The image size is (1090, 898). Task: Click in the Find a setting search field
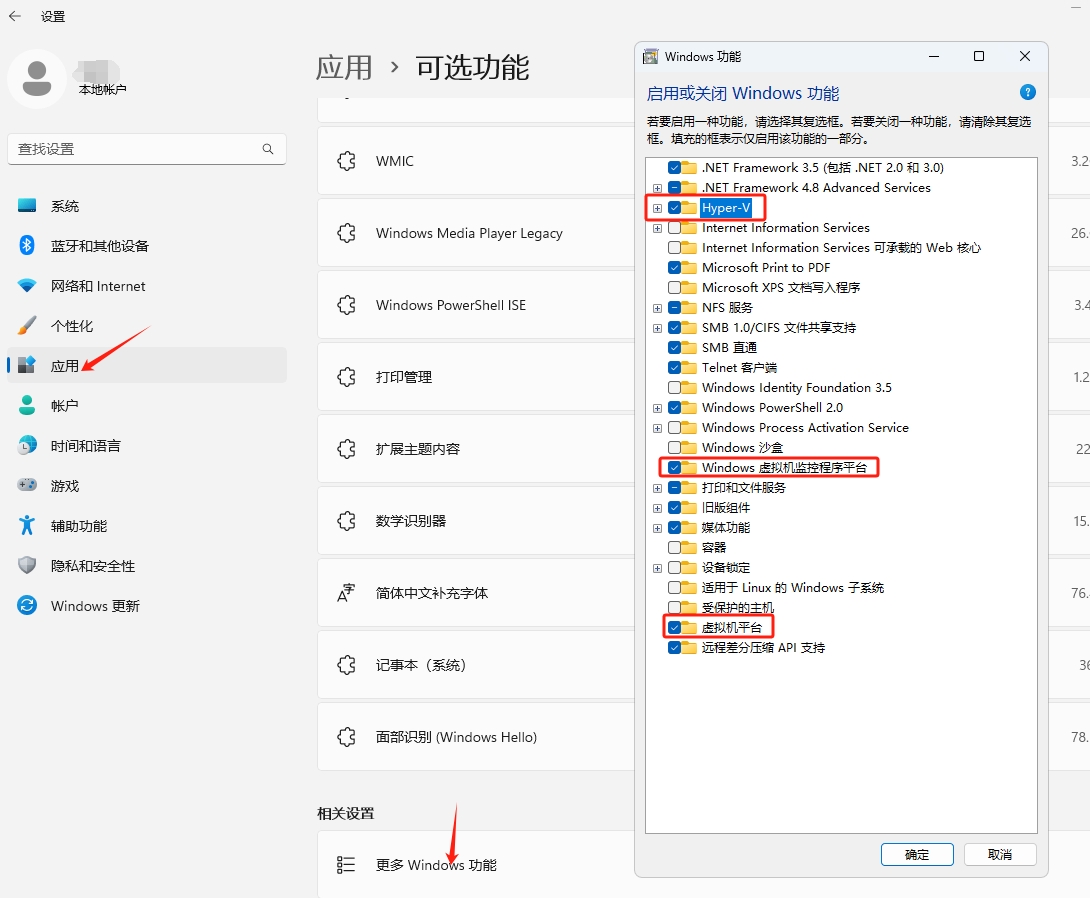147,149
